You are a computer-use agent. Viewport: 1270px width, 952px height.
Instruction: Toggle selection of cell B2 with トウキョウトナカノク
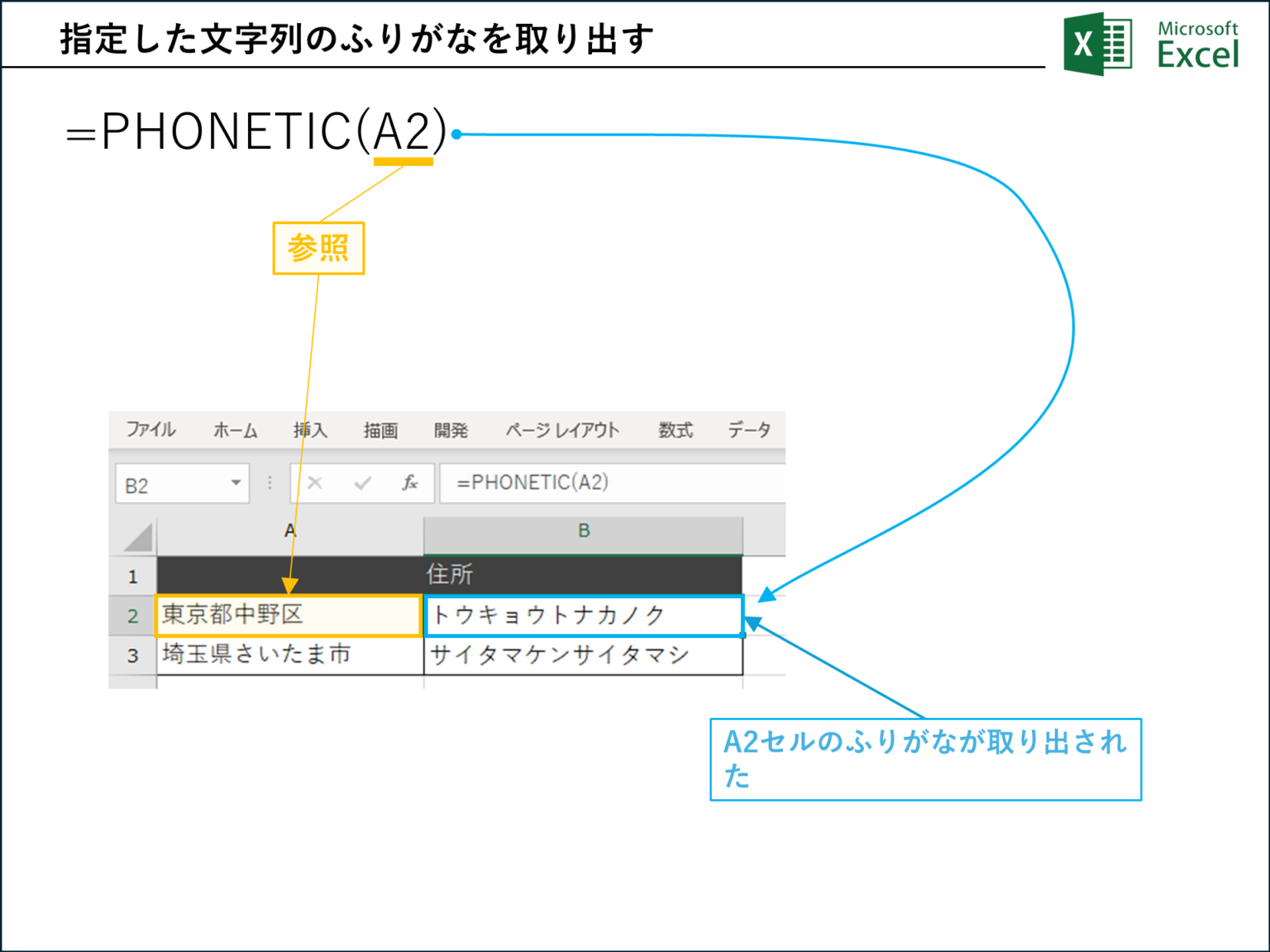[x=582, y=615]
